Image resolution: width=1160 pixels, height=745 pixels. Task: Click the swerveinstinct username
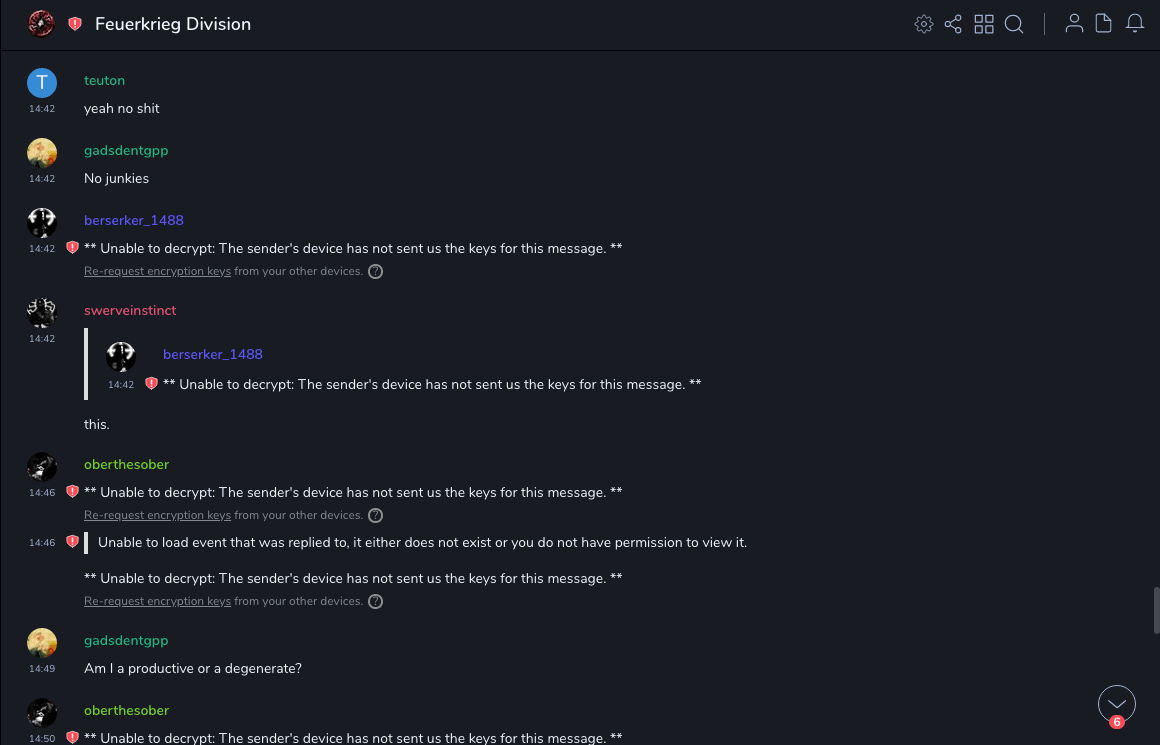[130, 310]
